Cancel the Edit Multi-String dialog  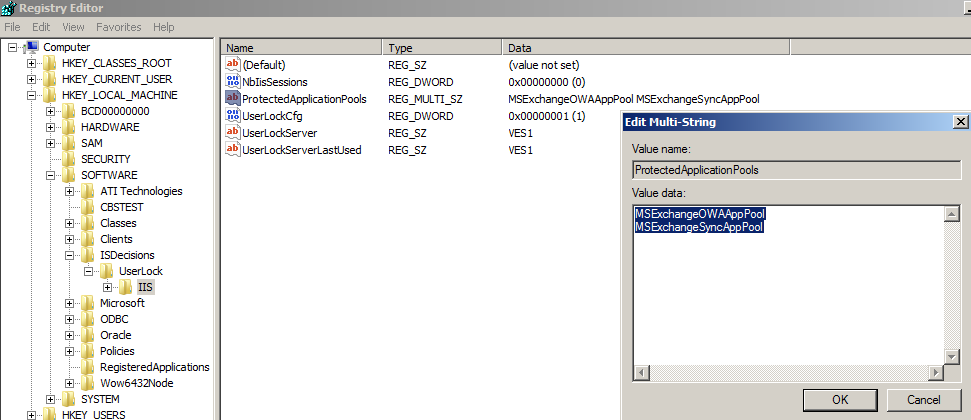tap(924, 400)
